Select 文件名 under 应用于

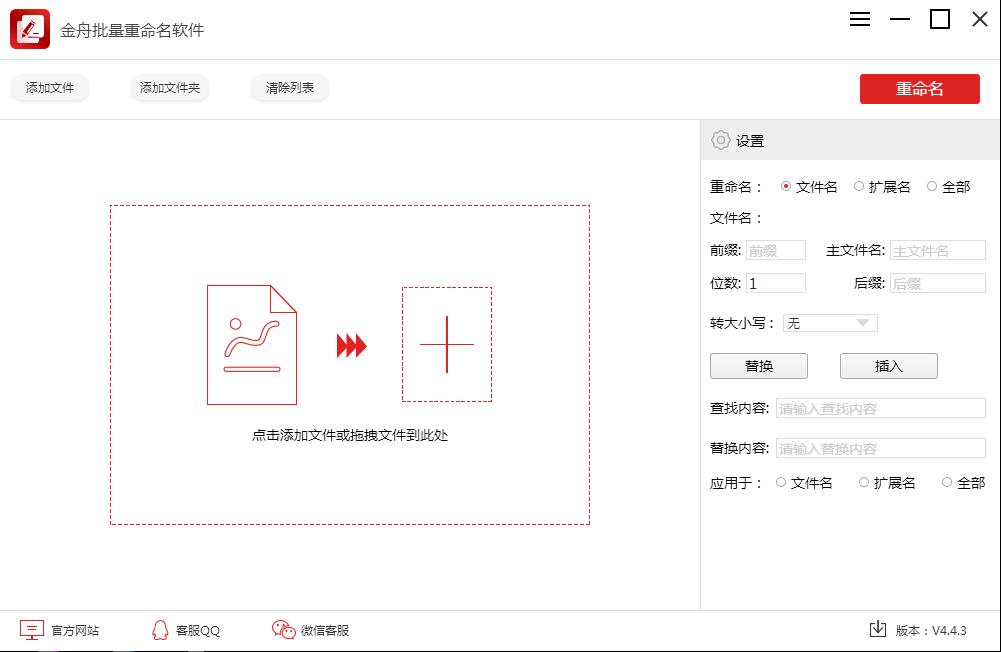(x=781, y=482)
